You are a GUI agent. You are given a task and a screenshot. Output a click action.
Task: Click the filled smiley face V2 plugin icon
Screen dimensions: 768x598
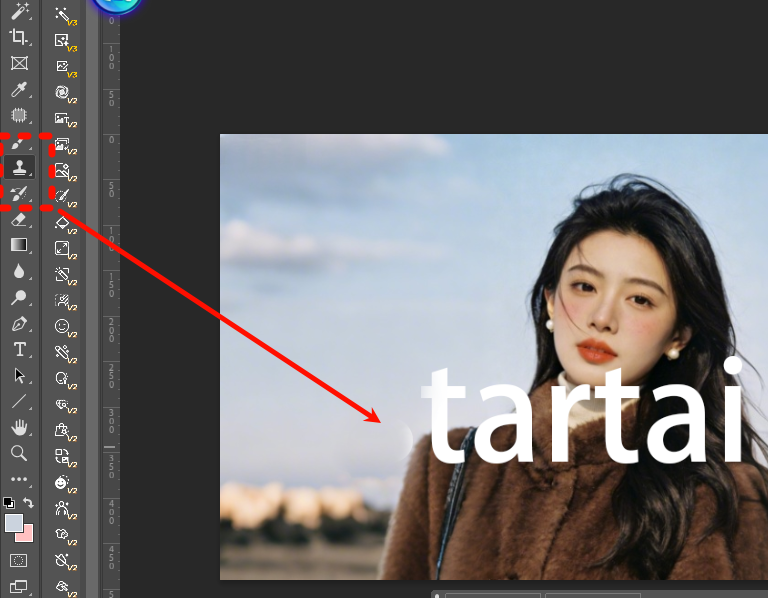(64, 483)
